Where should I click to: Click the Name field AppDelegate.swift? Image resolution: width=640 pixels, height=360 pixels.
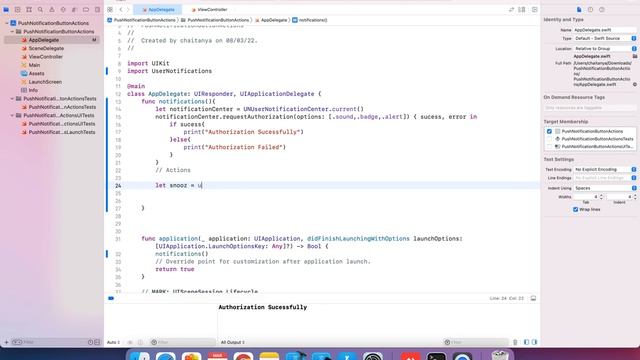(604, 30)
